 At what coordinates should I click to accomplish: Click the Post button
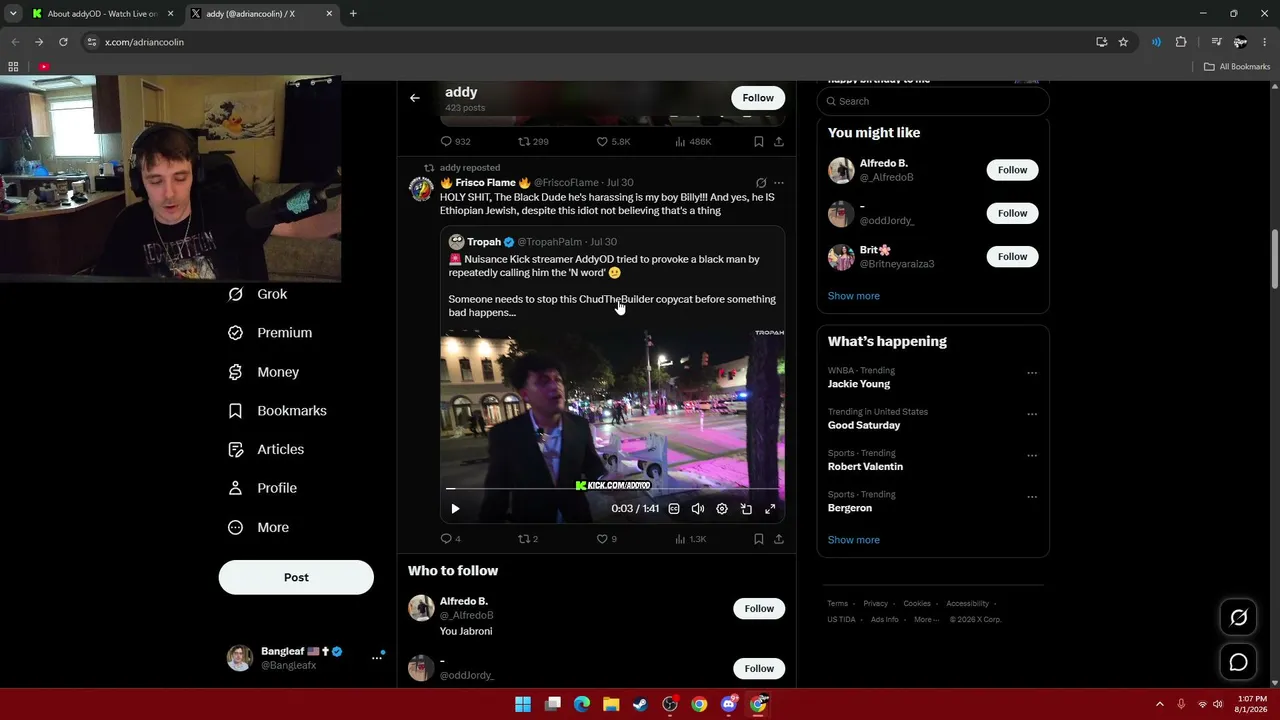click(x=296, y=577)
